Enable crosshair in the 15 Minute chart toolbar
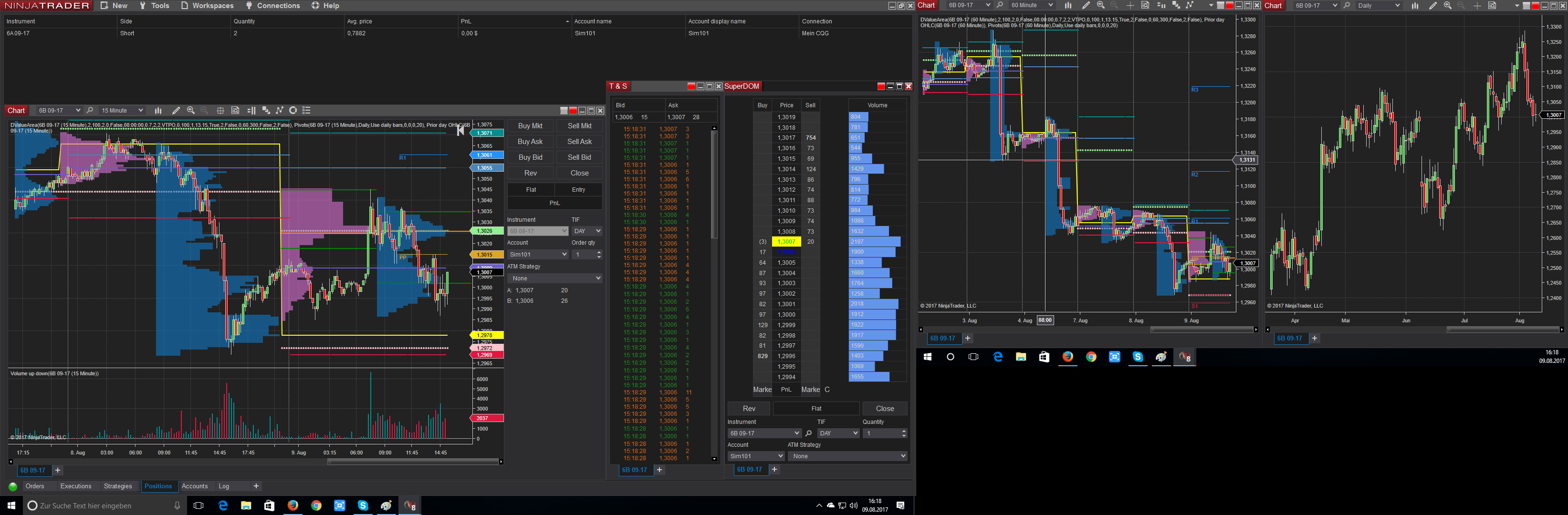Screen dimensions: 1568x515 coord(220,111)
